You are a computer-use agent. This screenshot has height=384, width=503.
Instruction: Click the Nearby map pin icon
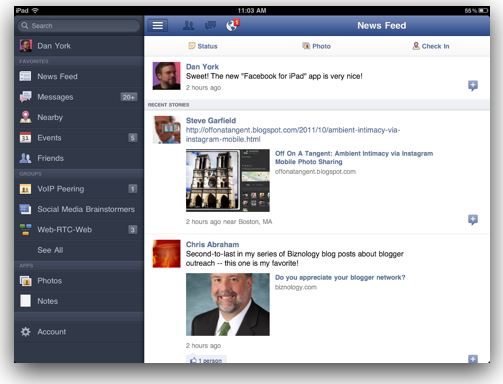(25, 117)
